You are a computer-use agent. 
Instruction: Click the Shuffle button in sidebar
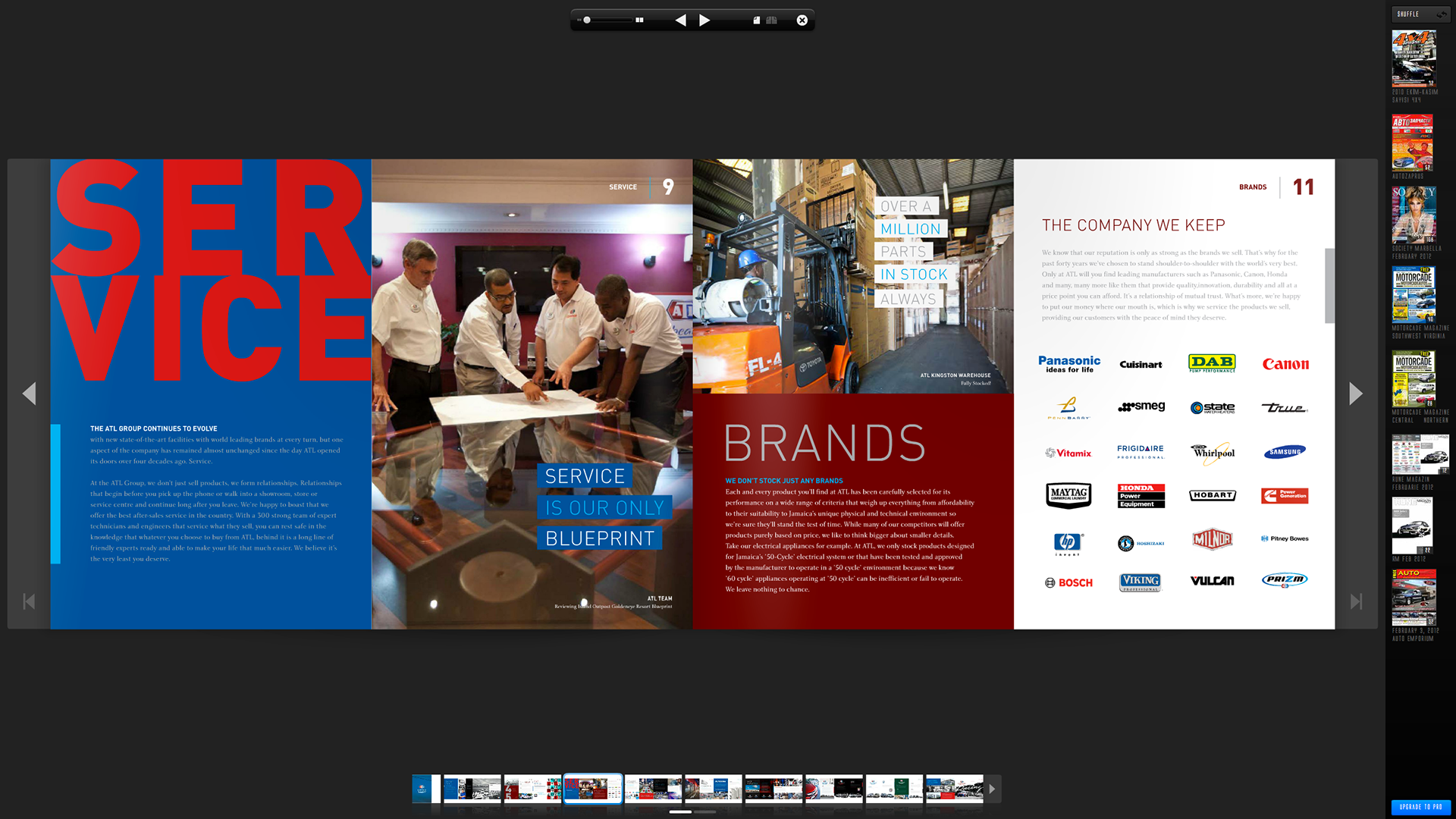[1420, 14]
